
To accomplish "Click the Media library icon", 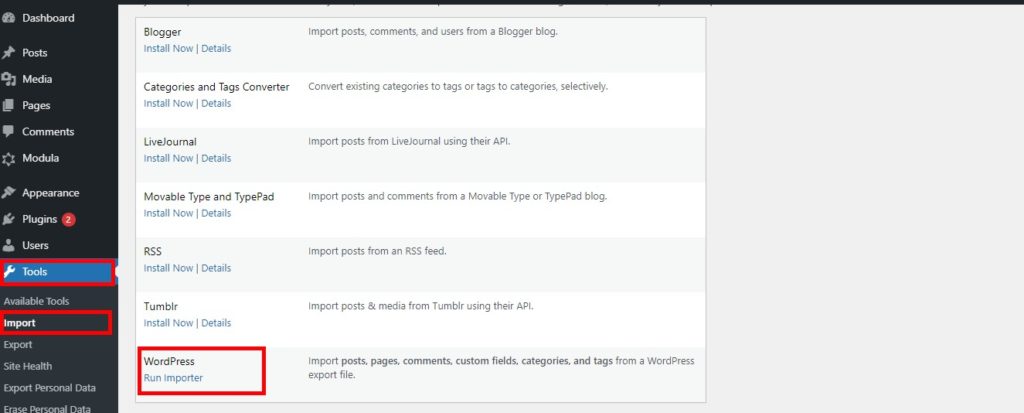I will coord(9,79).
